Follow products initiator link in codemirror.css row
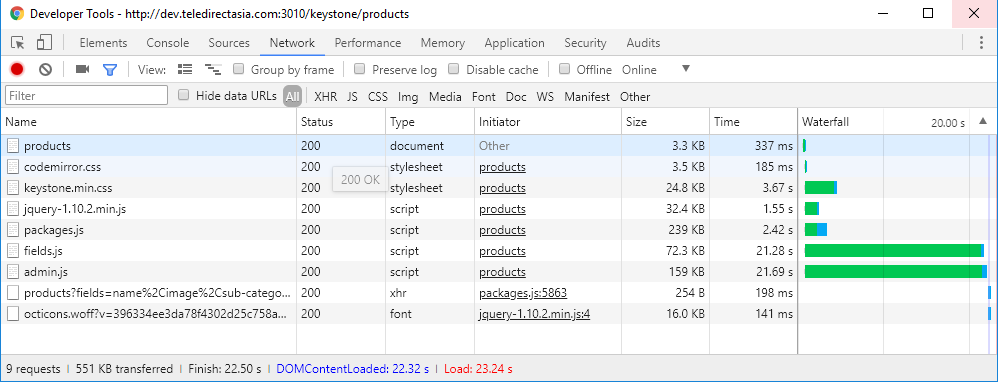The image size is (998, 382). 503,167
